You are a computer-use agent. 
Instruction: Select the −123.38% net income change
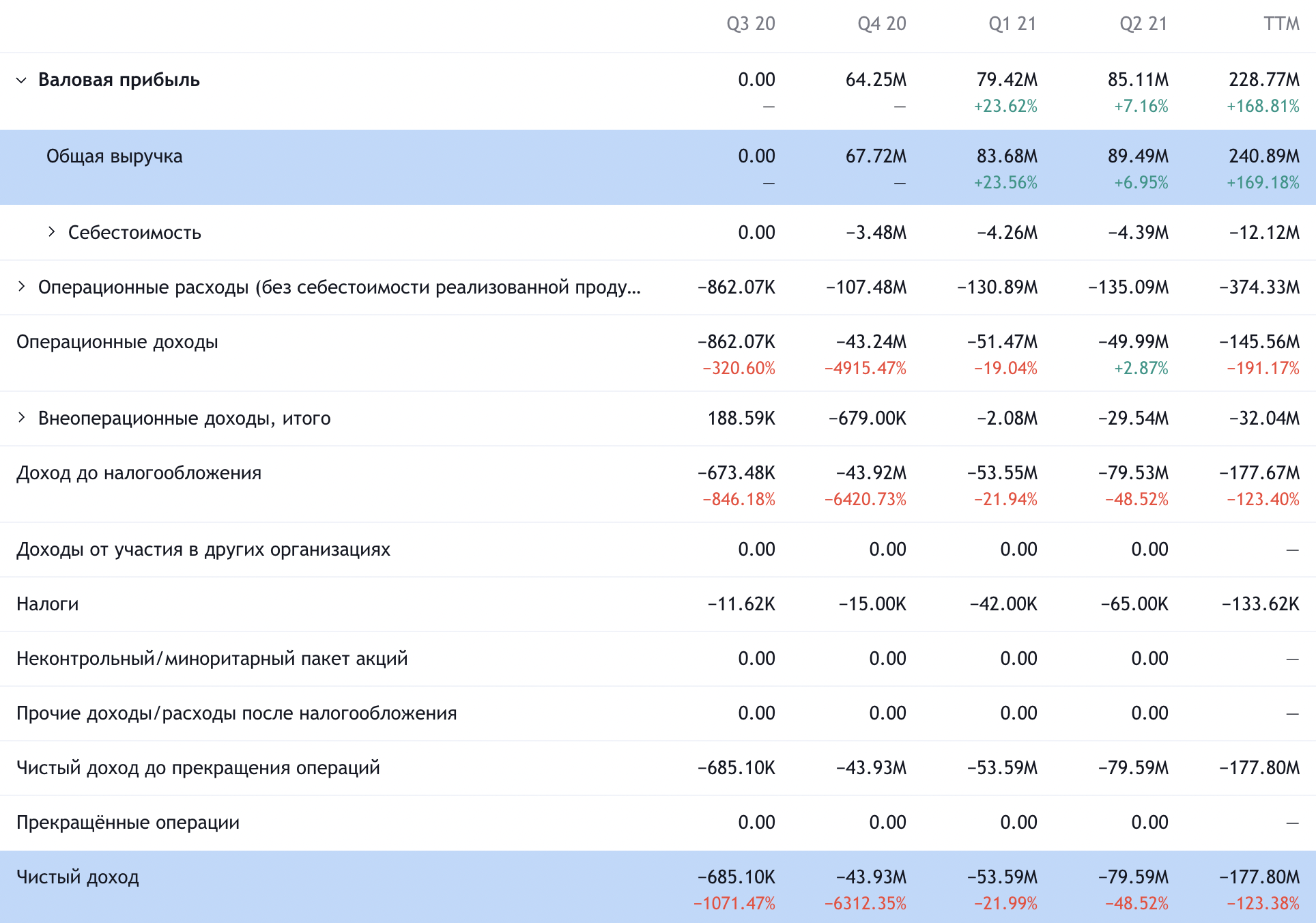(x=1263, y=904)
